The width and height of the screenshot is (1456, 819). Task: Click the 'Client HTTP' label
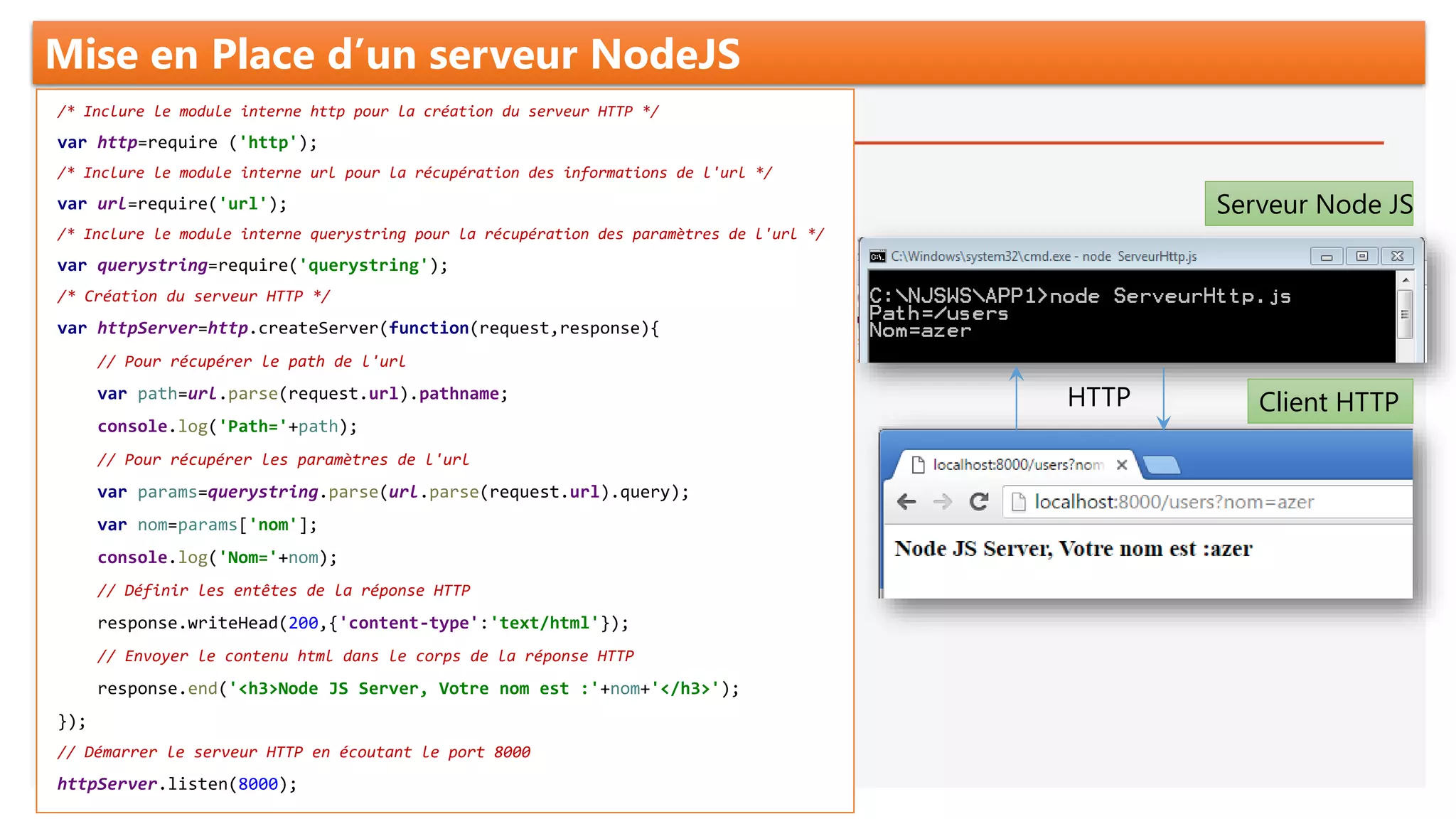tap(1329, 402)
